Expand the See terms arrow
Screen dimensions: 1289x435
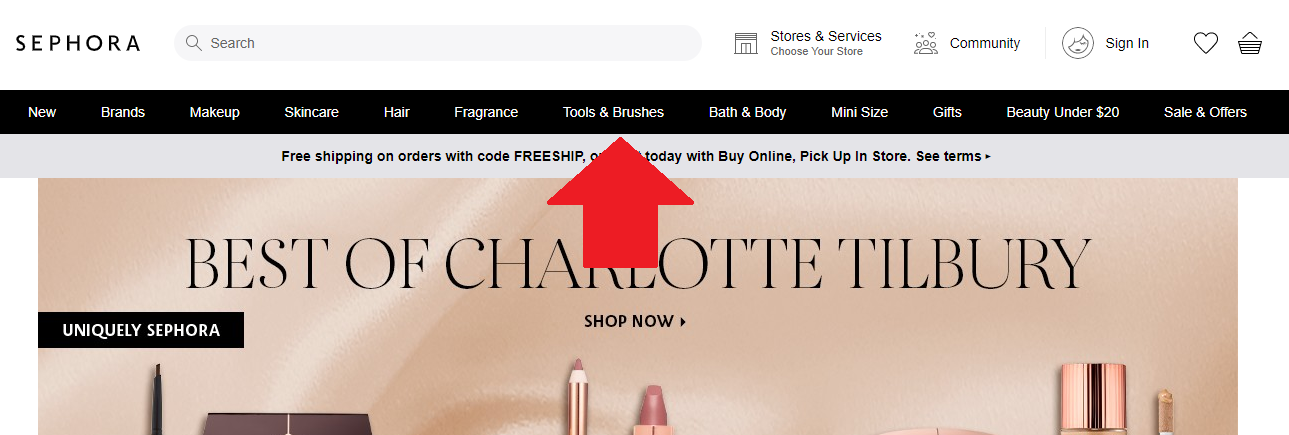(988, 157)
